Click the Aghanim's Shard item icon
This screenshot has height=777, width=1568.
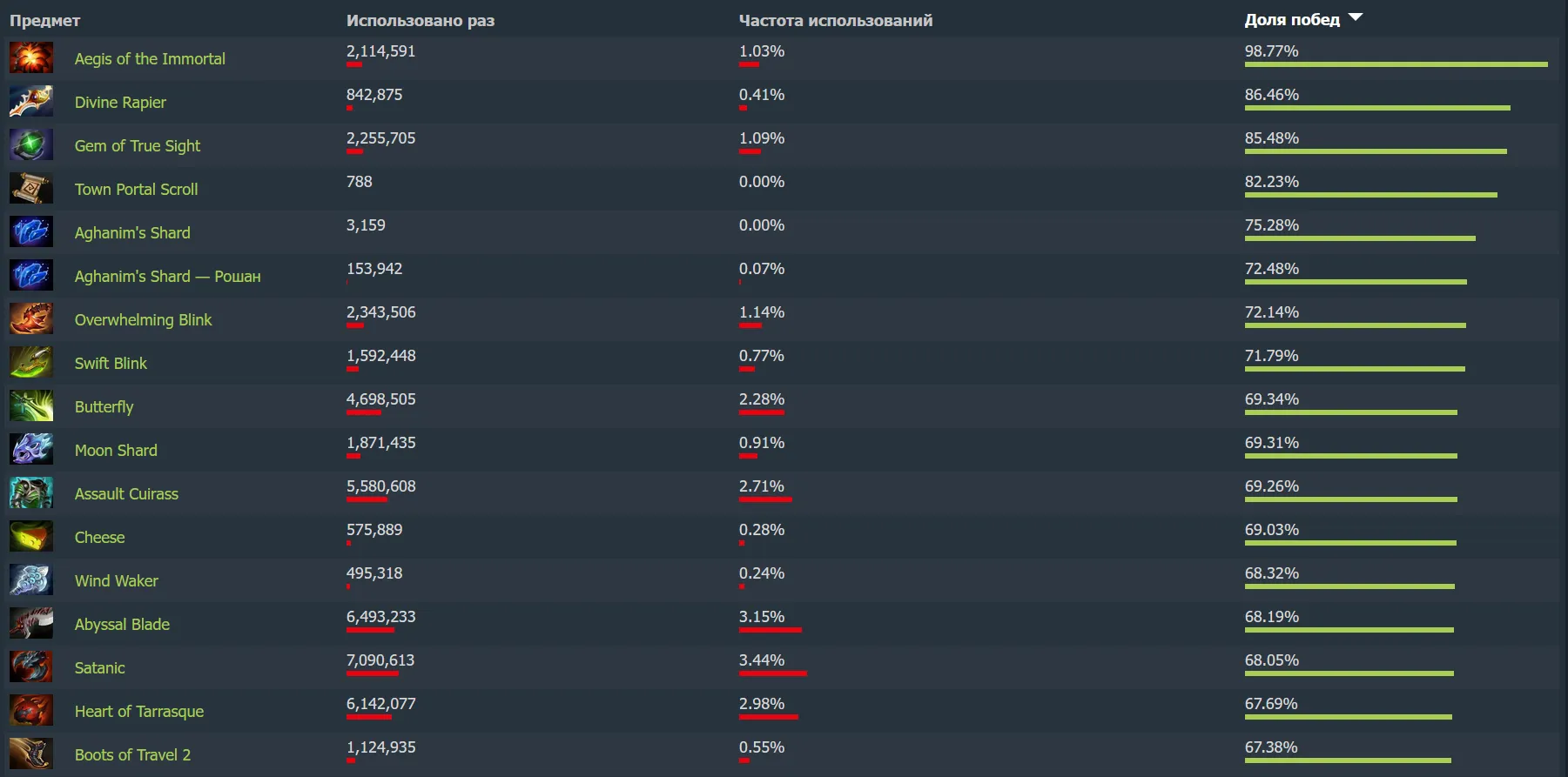click(x=31, y=231)
